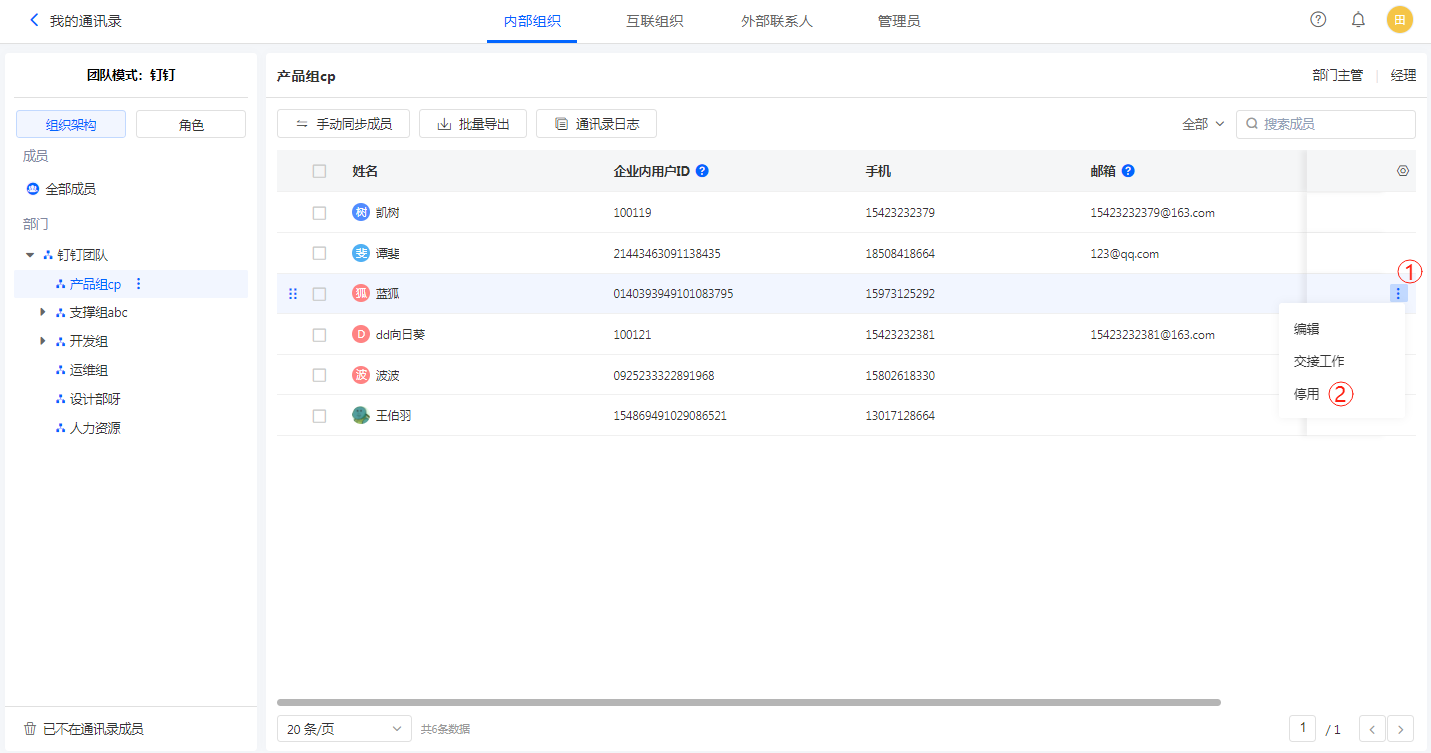
Task: Click the drag handle on 蓝狐 row
Action: pyautogui.click(x=293, y=294)
